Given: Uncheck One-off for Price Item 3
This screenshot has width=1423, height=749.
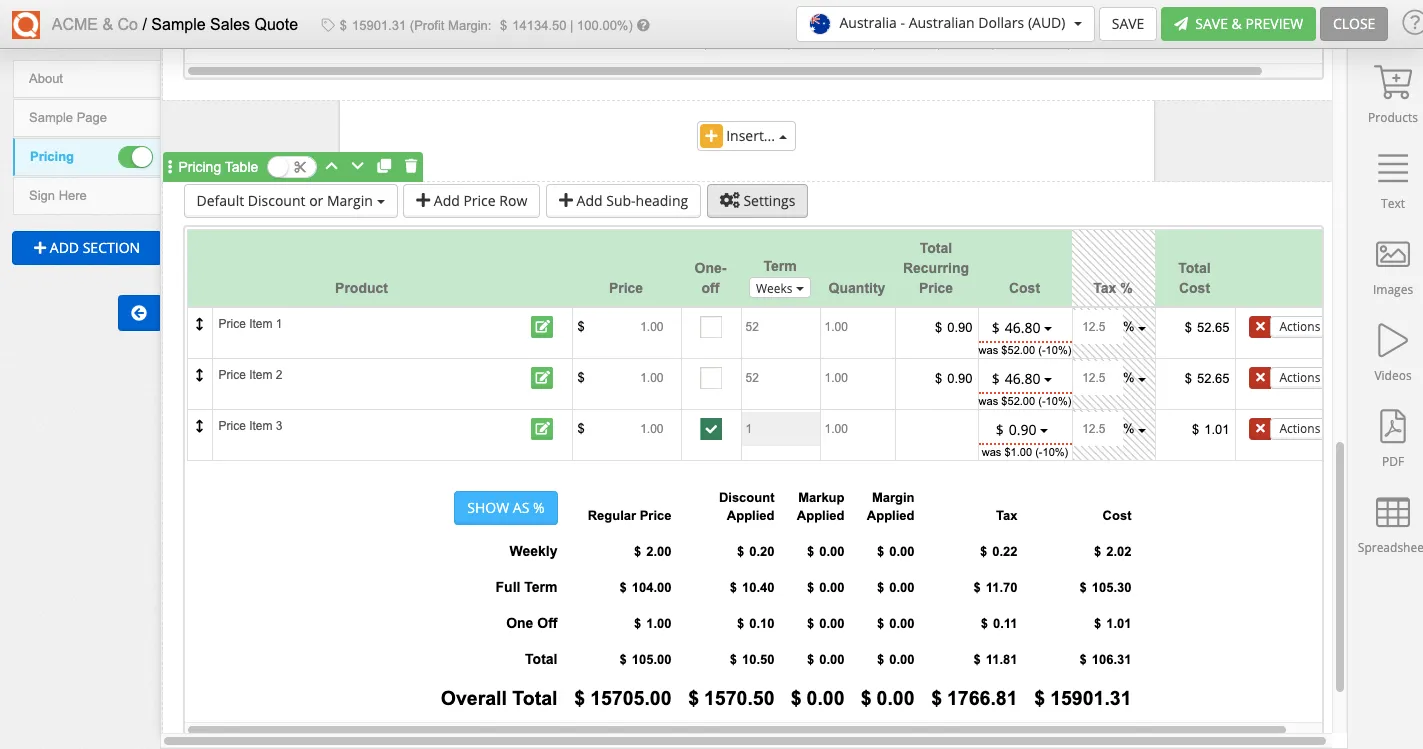Looking at the screenshot, I should pyautogui.click(x=710, y=428).
